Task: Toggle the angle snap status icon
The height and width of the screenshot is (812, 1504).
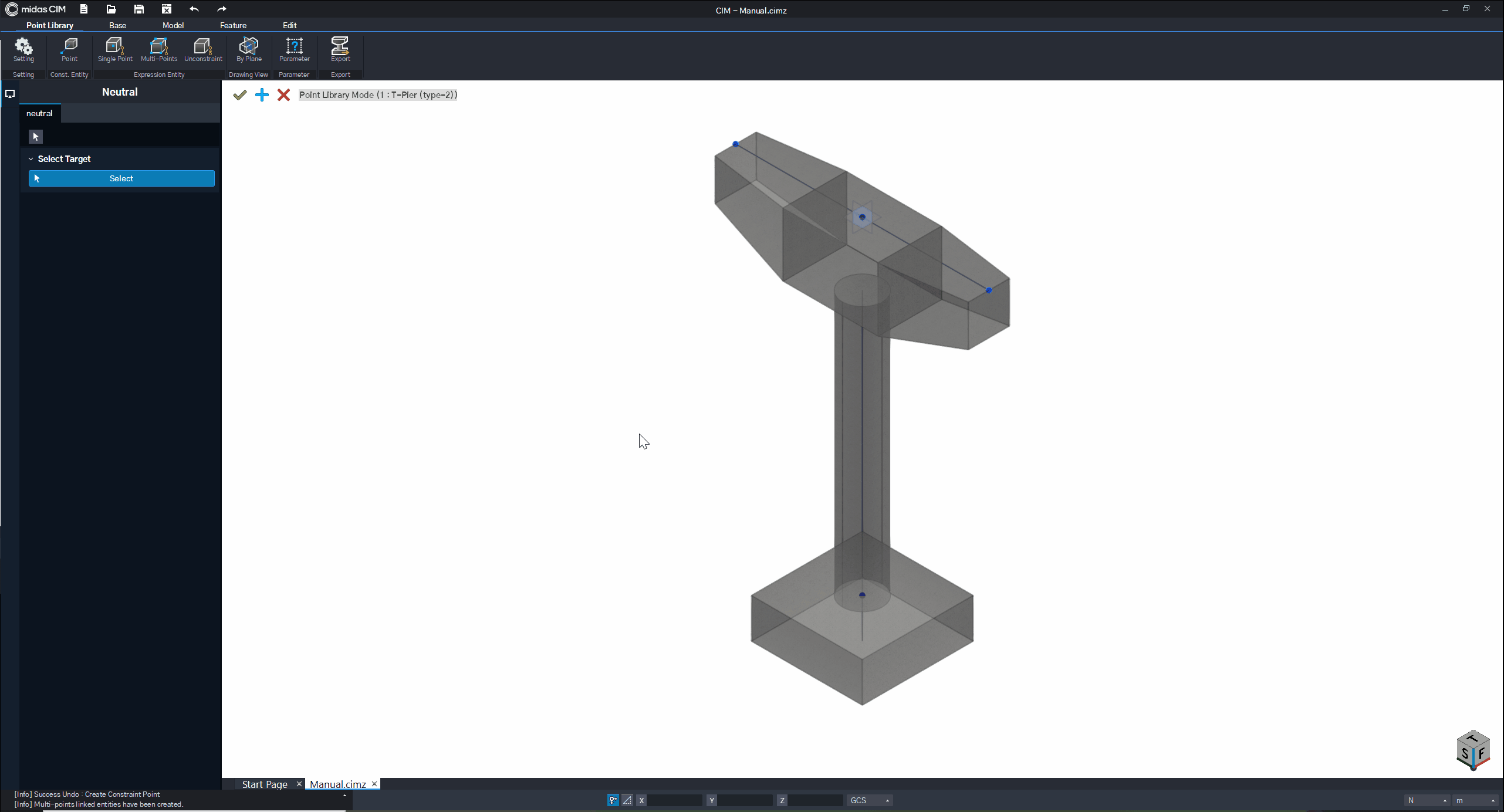Action: 627,800
